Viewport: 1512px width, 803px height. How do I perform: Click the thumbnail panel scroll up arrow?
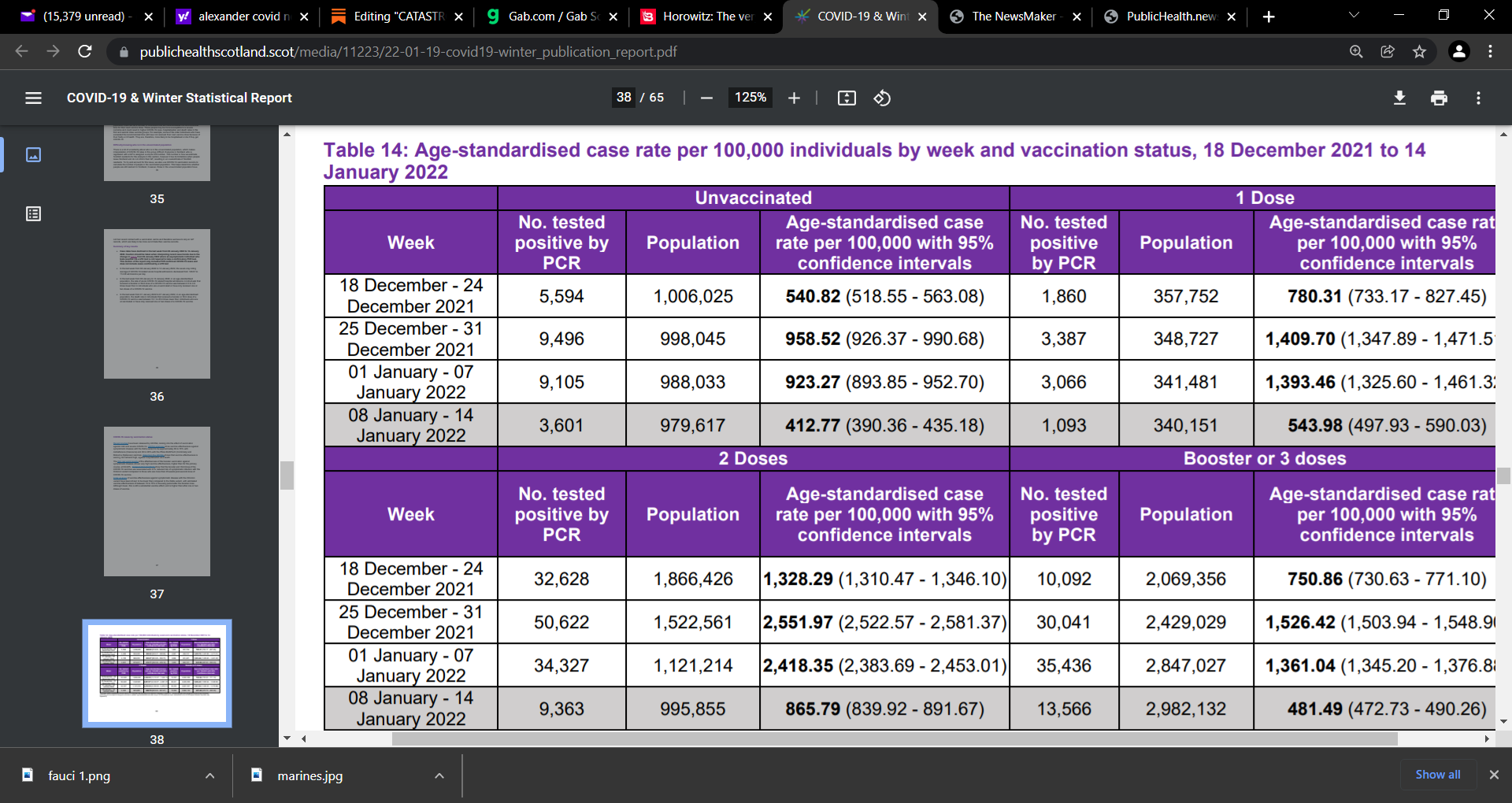click(x=287, y=134)
